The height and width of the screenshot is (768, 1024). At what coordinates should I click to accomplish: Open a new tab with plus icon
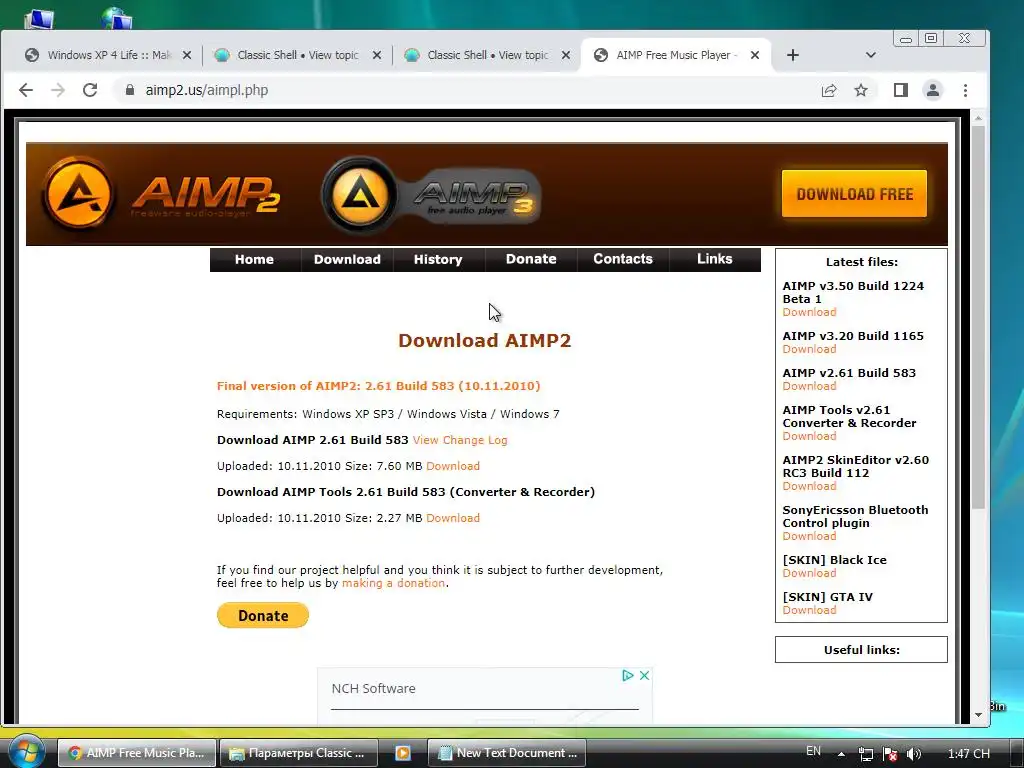[793, 55]
